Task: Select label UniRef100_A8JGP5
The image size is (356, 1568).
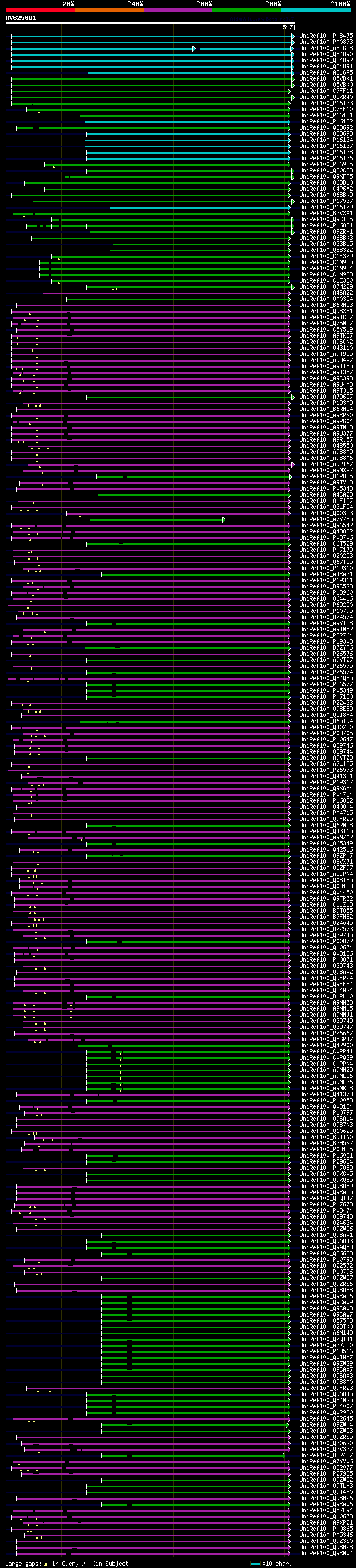Action: coord(325,72)
